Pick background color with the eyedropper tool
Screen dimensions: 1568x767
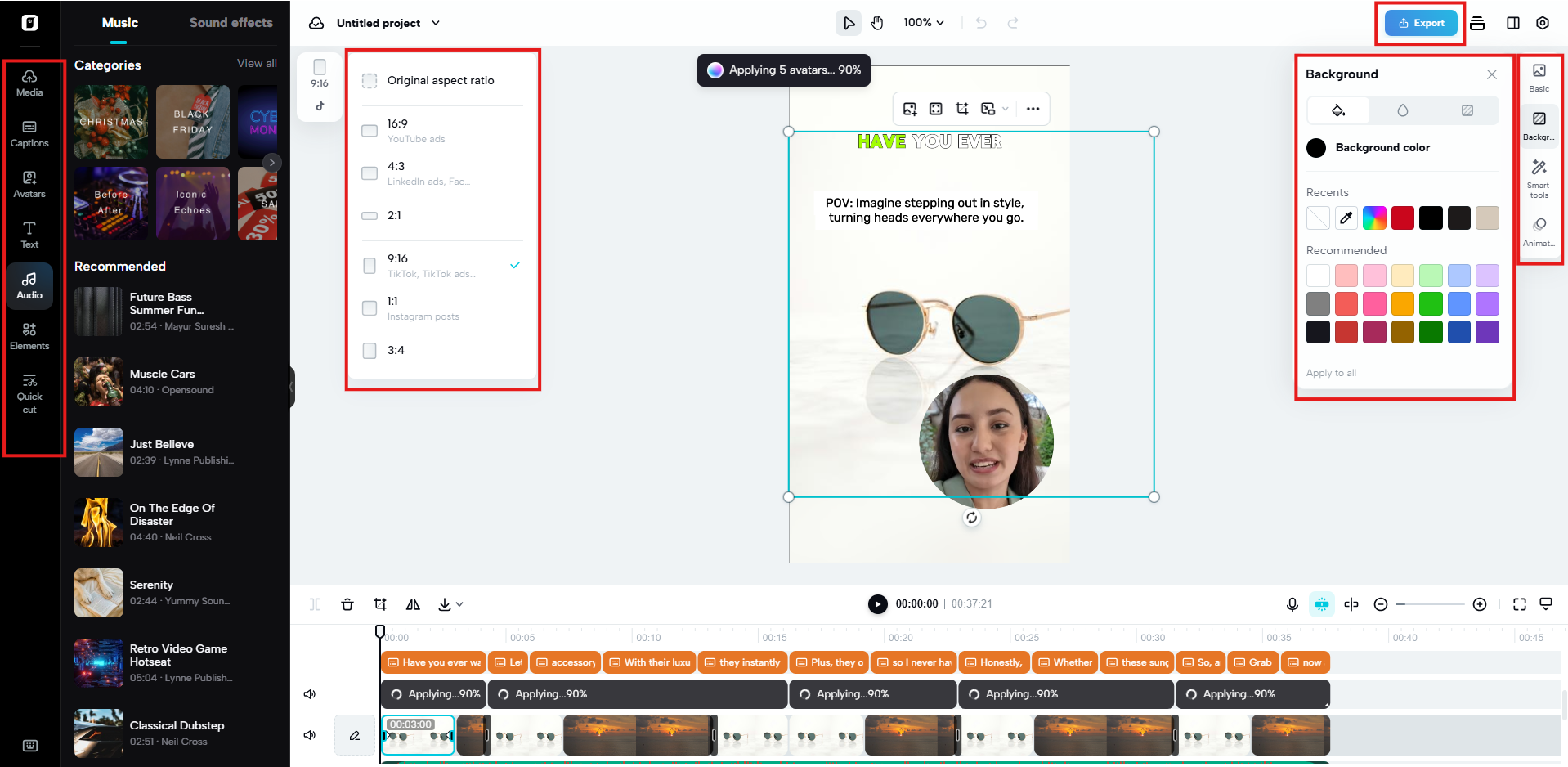(1346, 218)
